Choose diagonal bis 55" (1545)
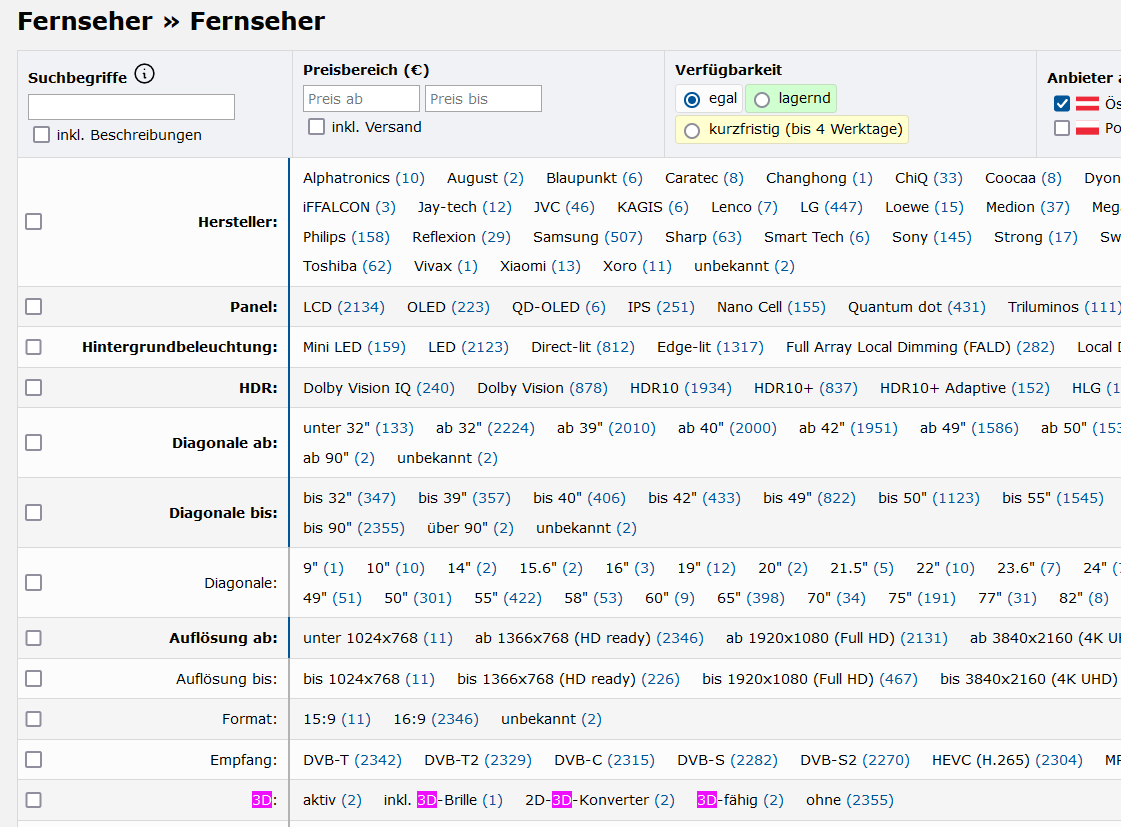The image size is (1121, 827). (x=1053, y=497)
